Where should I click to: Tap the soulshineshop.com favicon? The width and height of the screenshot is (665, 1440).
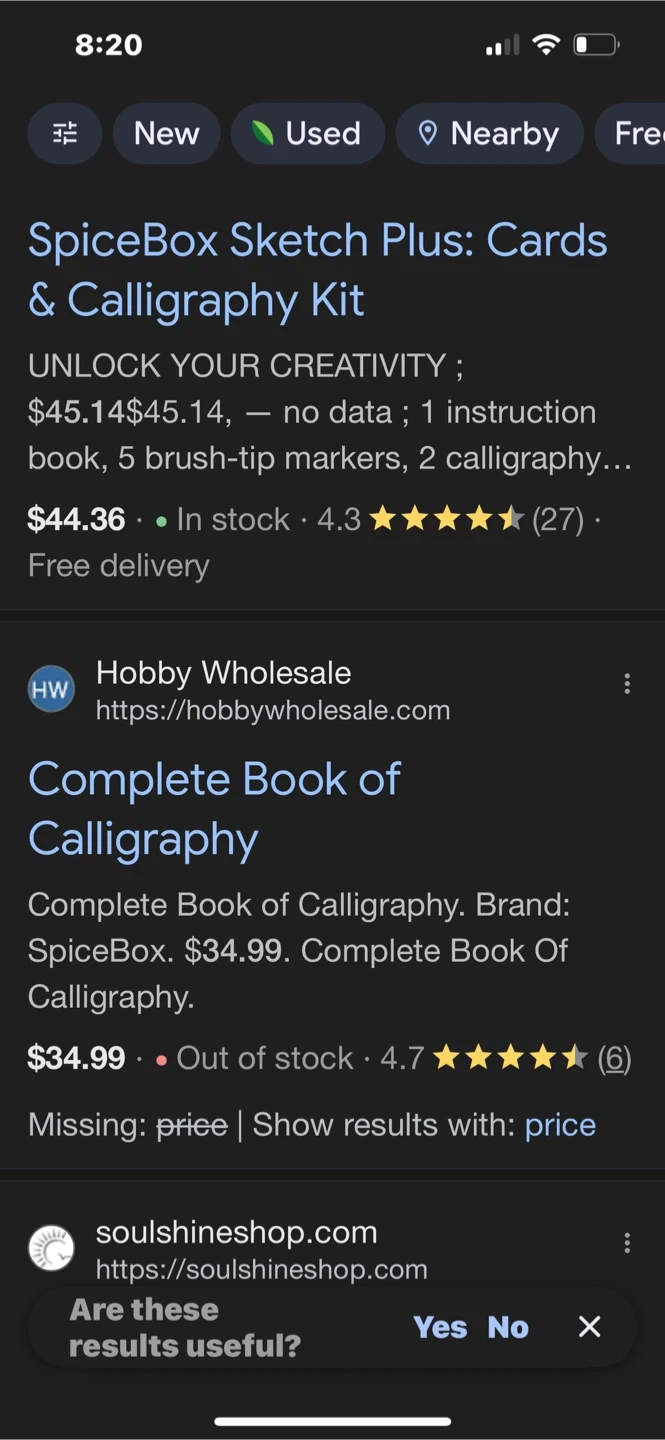(51, 1249)
